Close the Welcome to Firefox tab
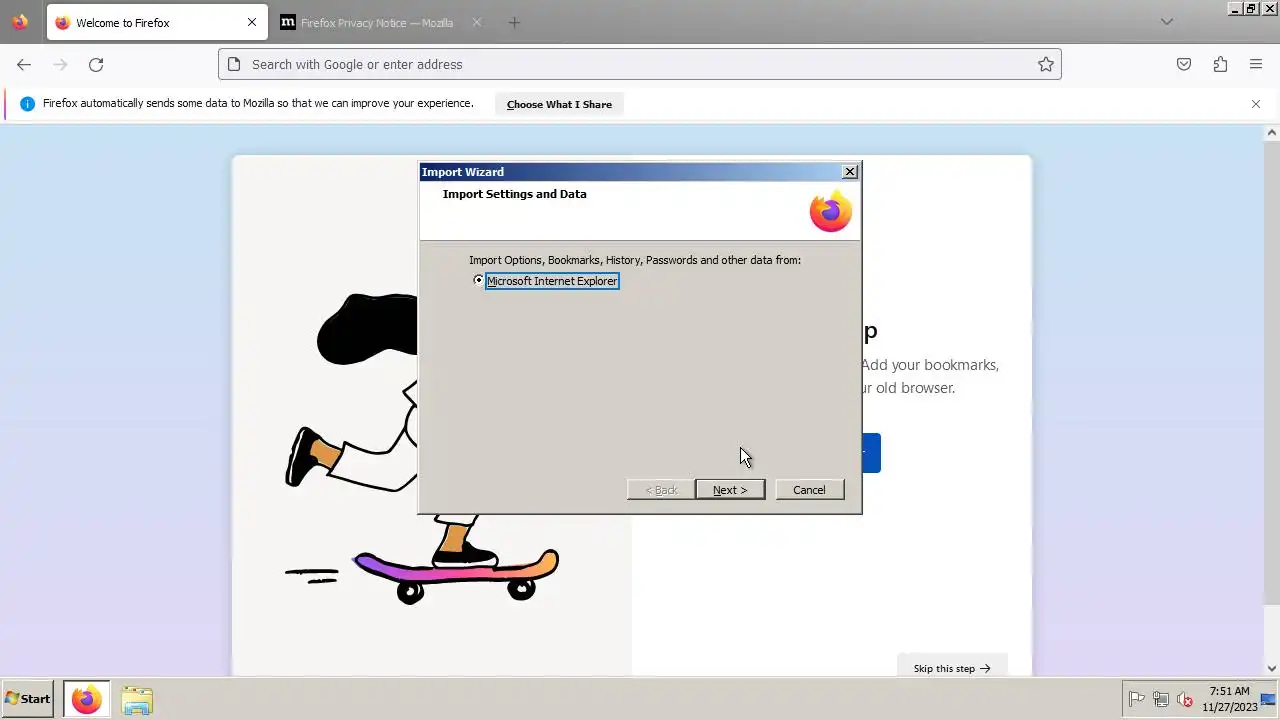1280x720 pixels. [252, 22]
